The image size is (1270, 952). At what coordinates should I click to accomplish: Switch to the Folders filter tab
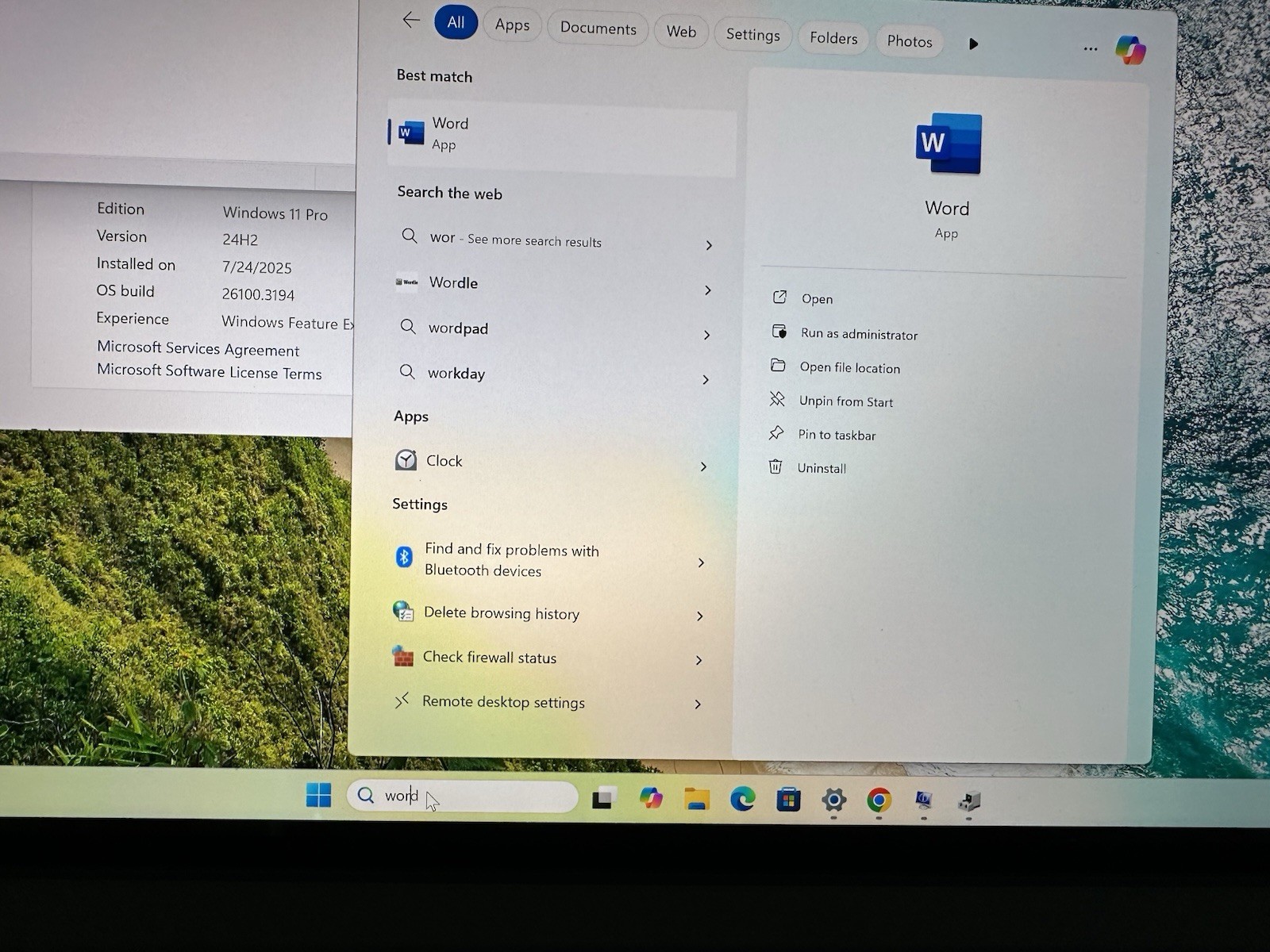click(833, 38)
